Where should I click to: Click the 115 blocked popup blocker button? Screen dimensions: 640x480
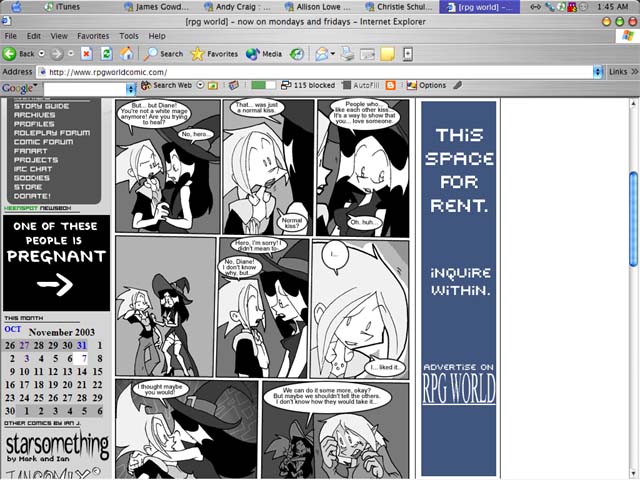coord(308,85)
